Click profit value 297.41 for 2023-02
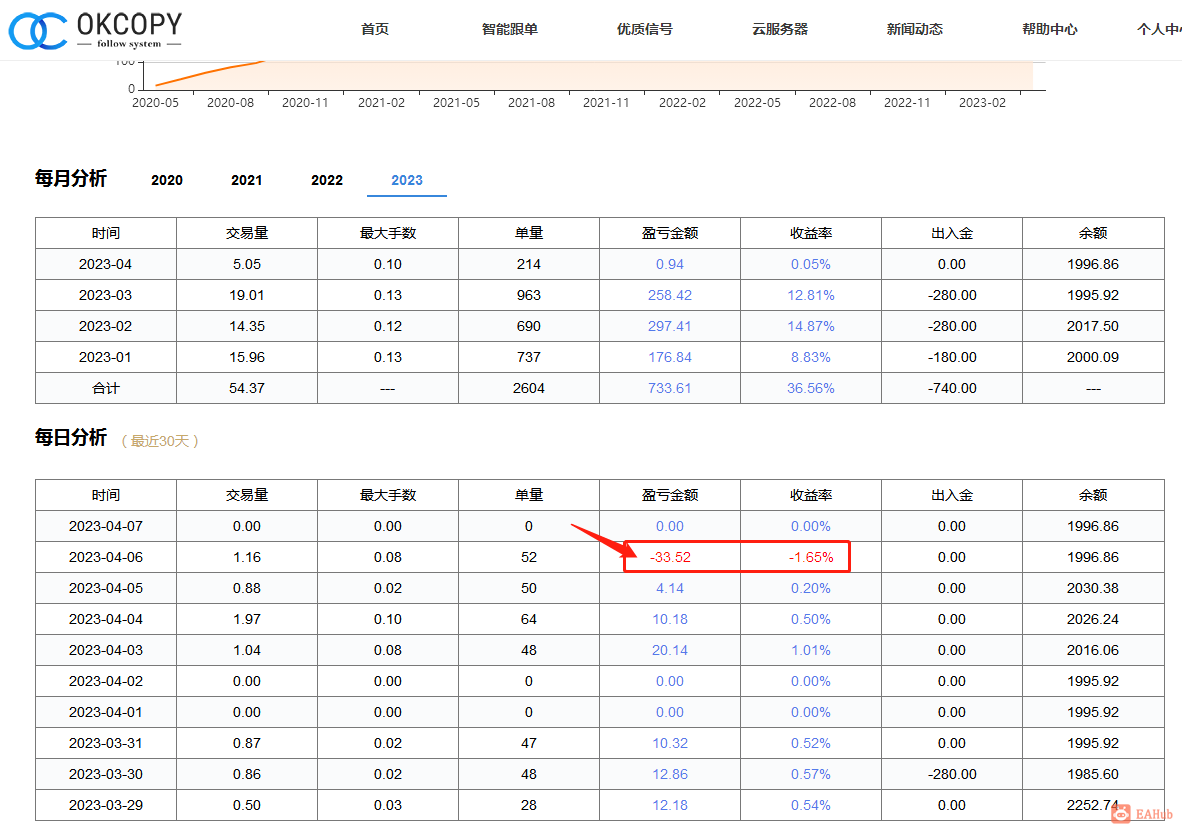 (669, 326)
